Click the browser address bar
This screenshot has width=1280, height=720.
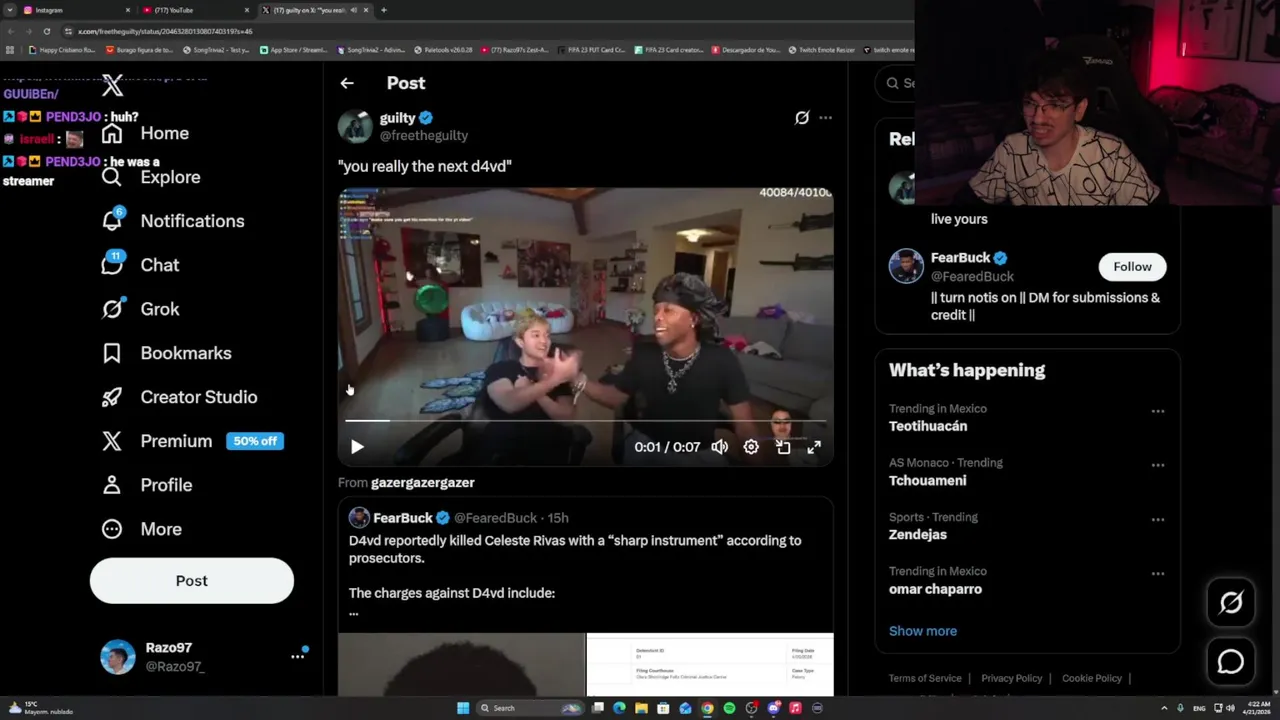[x=480, y=31]
